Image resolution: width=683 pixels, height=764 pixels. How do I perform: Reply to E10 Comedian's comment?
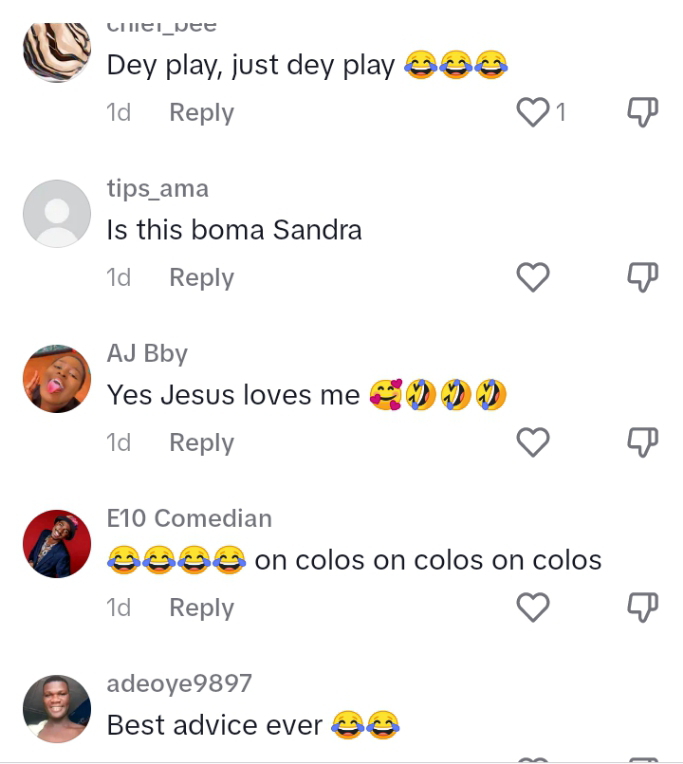click(202, 609)
